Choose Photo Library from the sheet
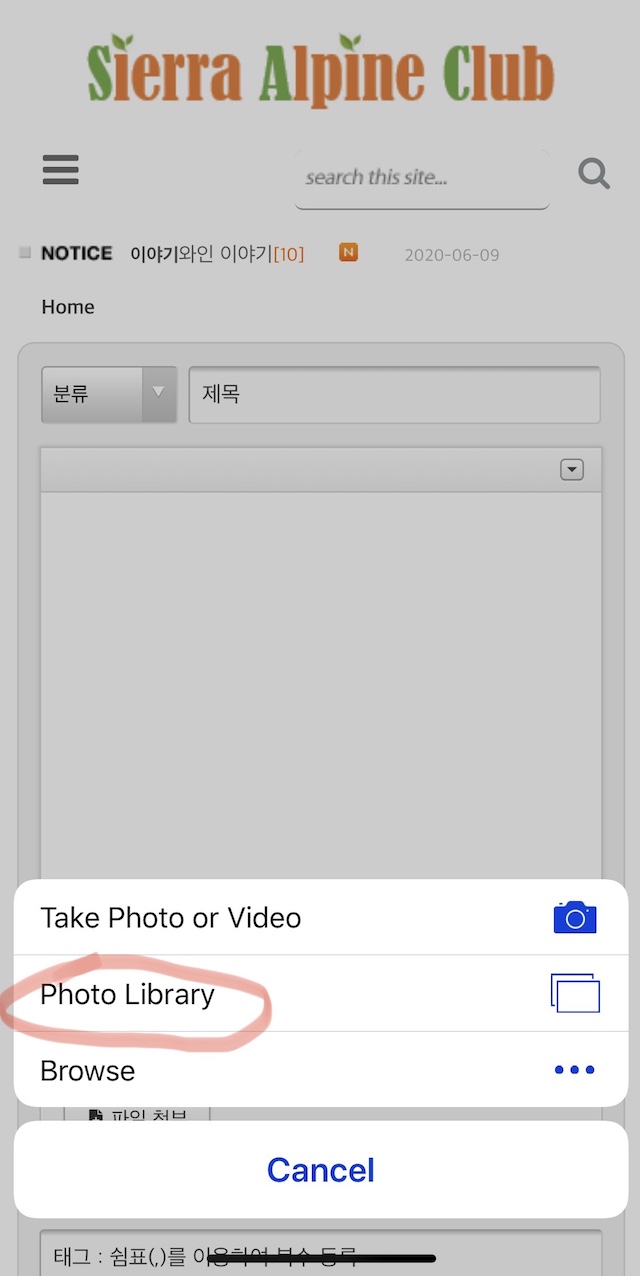 click(x=321, y=994)
